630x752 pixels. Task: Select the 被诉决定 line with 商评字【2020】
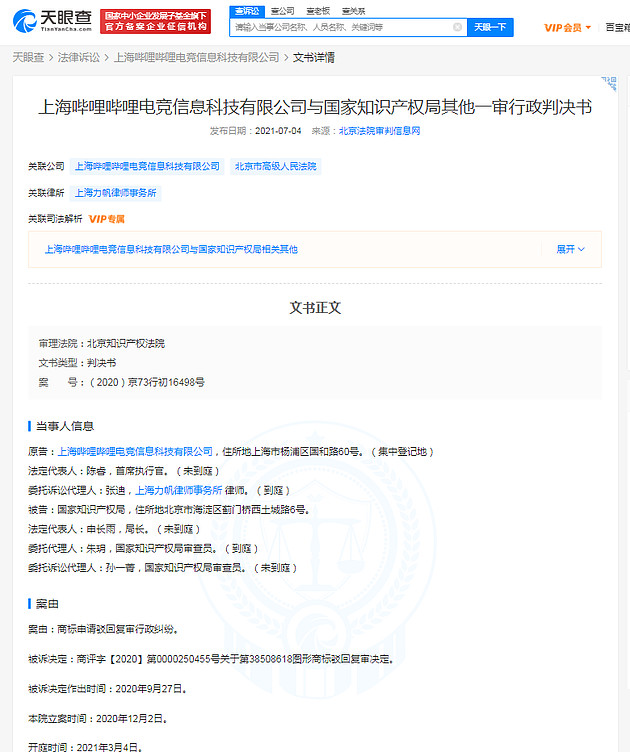pyautogui.click(x=211, y=659)
